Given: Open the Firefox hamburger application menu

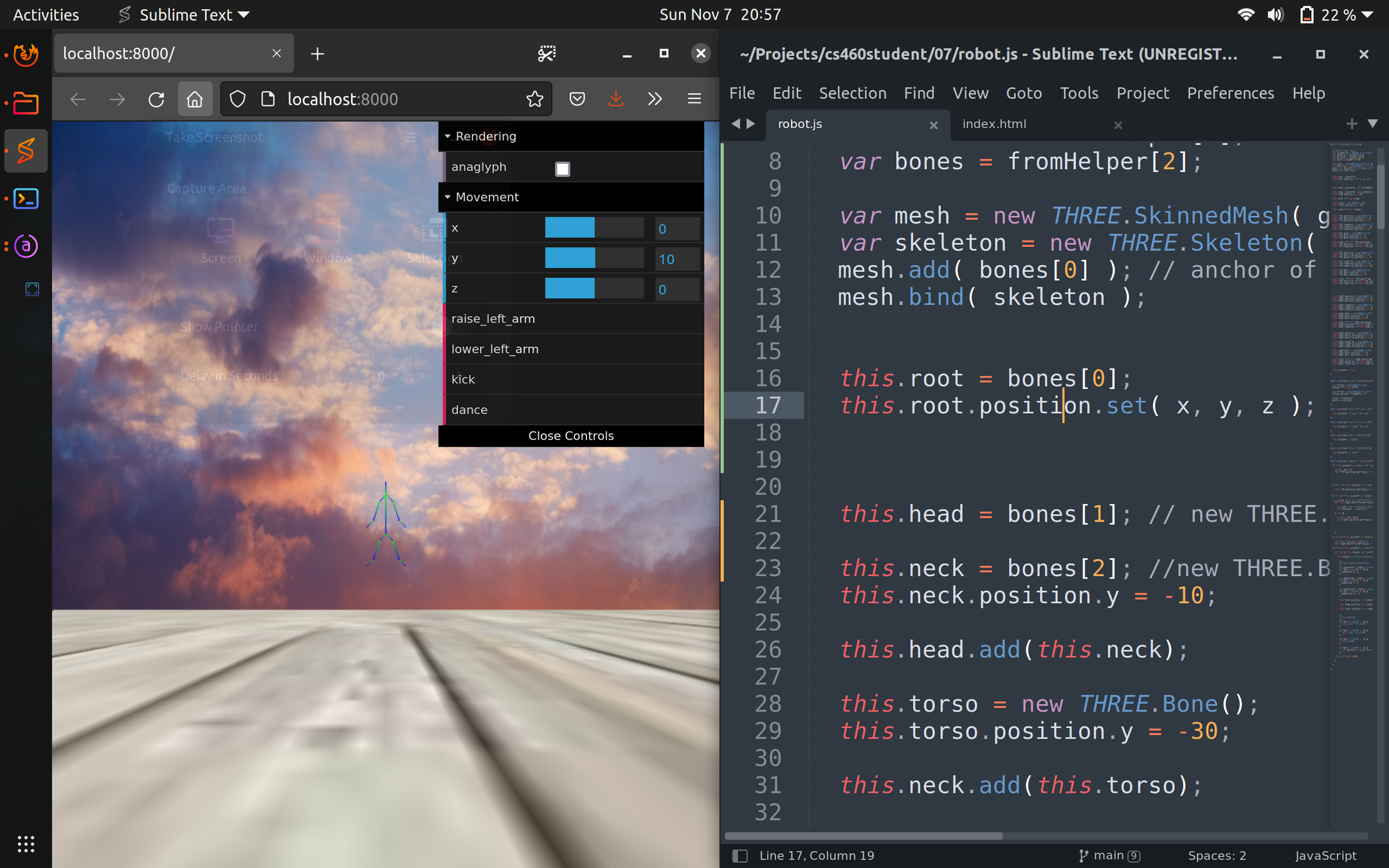Looking at the screenshot, I should [694, 99].
